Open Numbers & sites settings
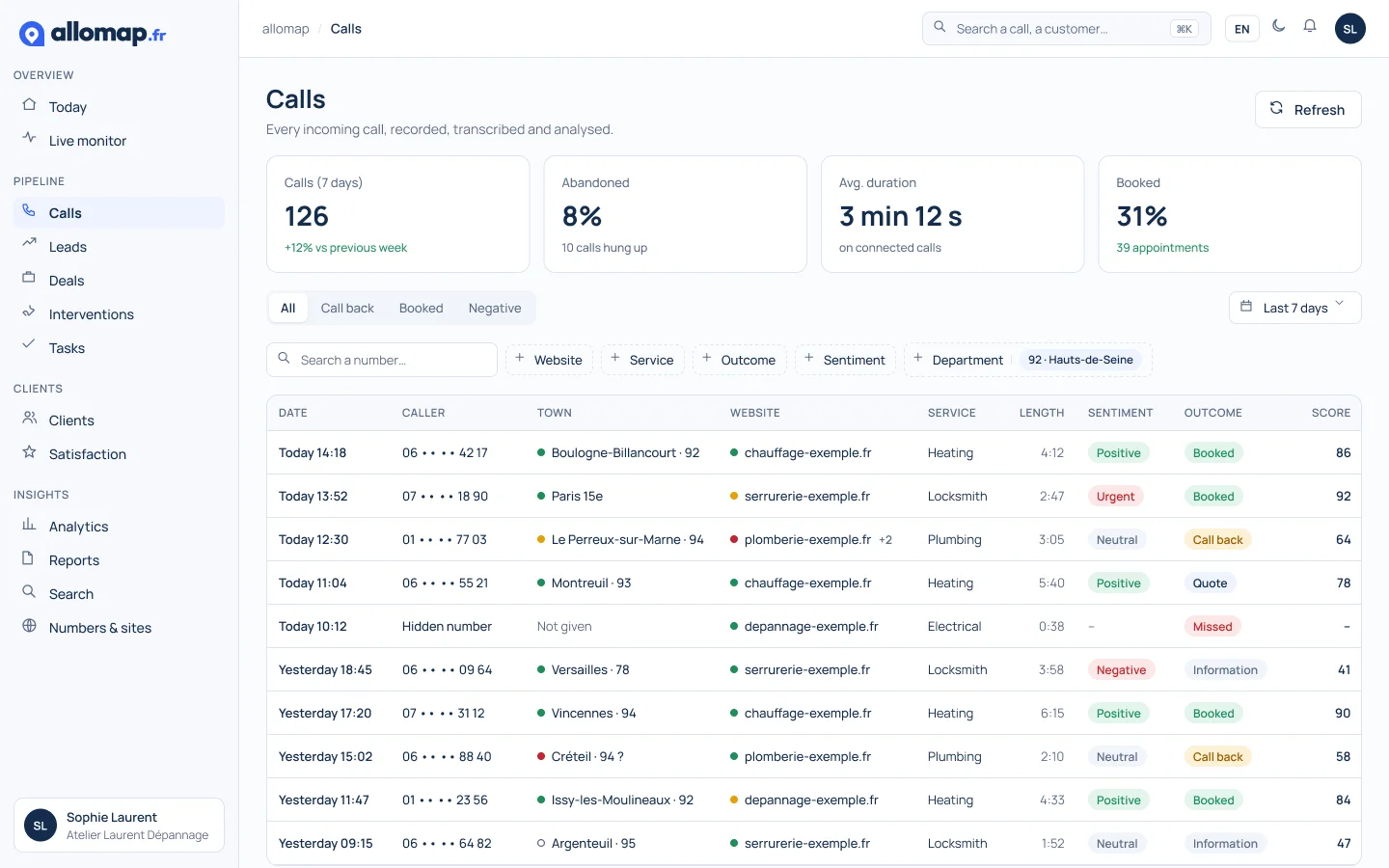Viewport: 1389px width, 868px height. (x=119, y=628)
